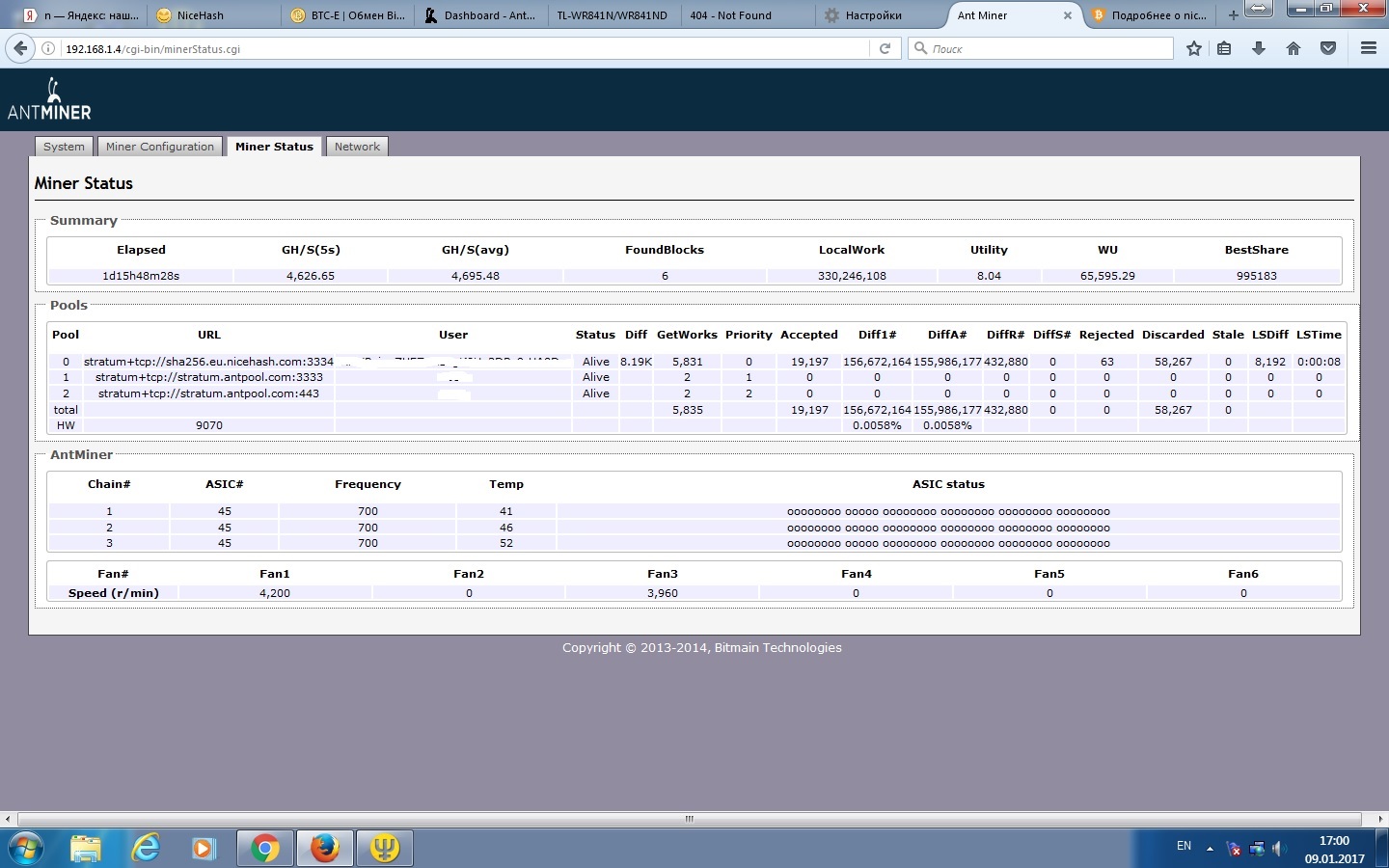Open Windows Media Player taskbar icon
1389x868 pixels.
[204, 849]
